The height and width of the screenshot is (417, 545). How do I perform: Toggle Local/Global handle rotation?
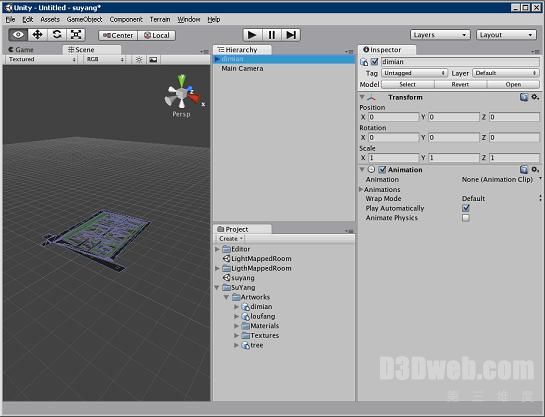coord(157,35)
